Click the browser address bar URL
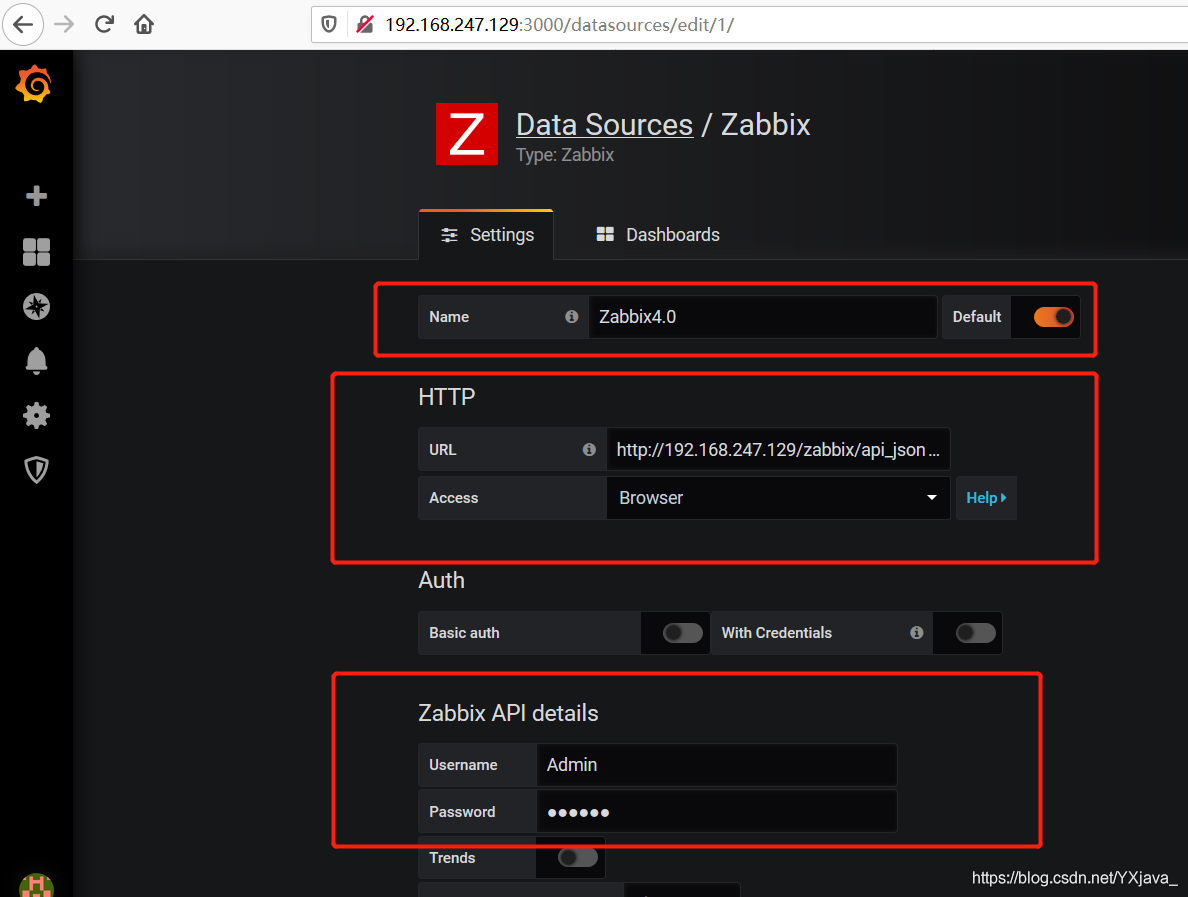1188x897 pixels. point(559,24)
